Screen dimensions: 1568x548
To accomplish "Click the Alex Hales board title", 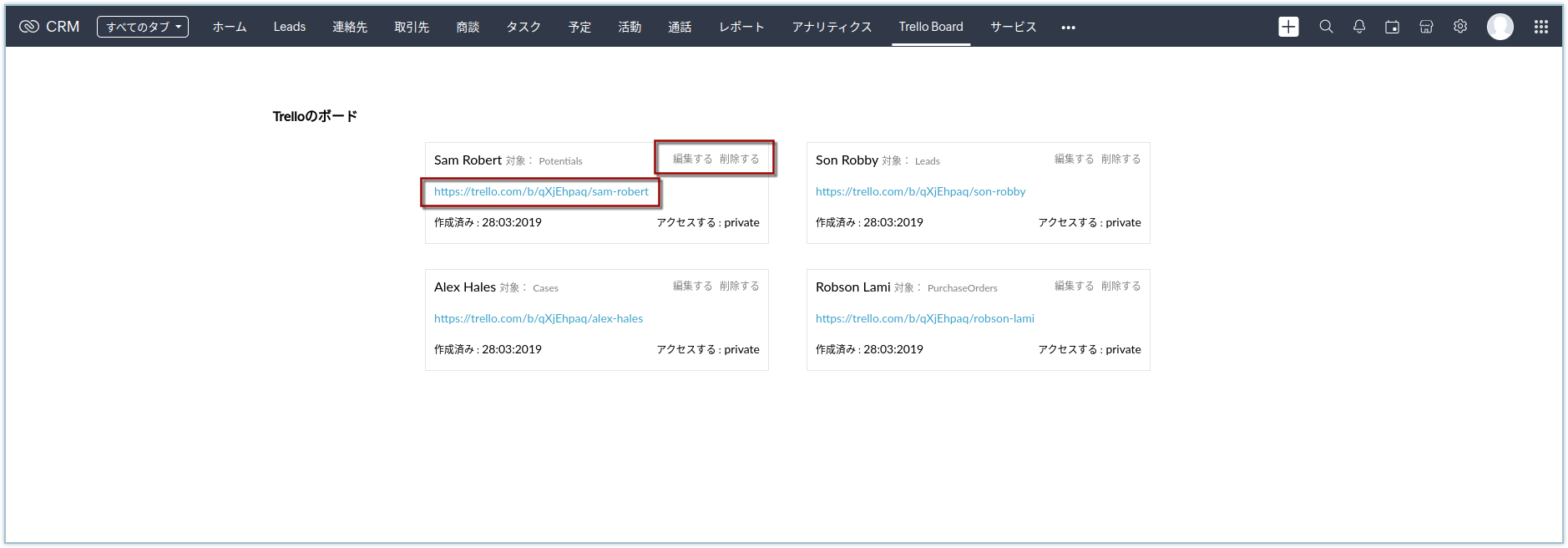I will [465, 287].
